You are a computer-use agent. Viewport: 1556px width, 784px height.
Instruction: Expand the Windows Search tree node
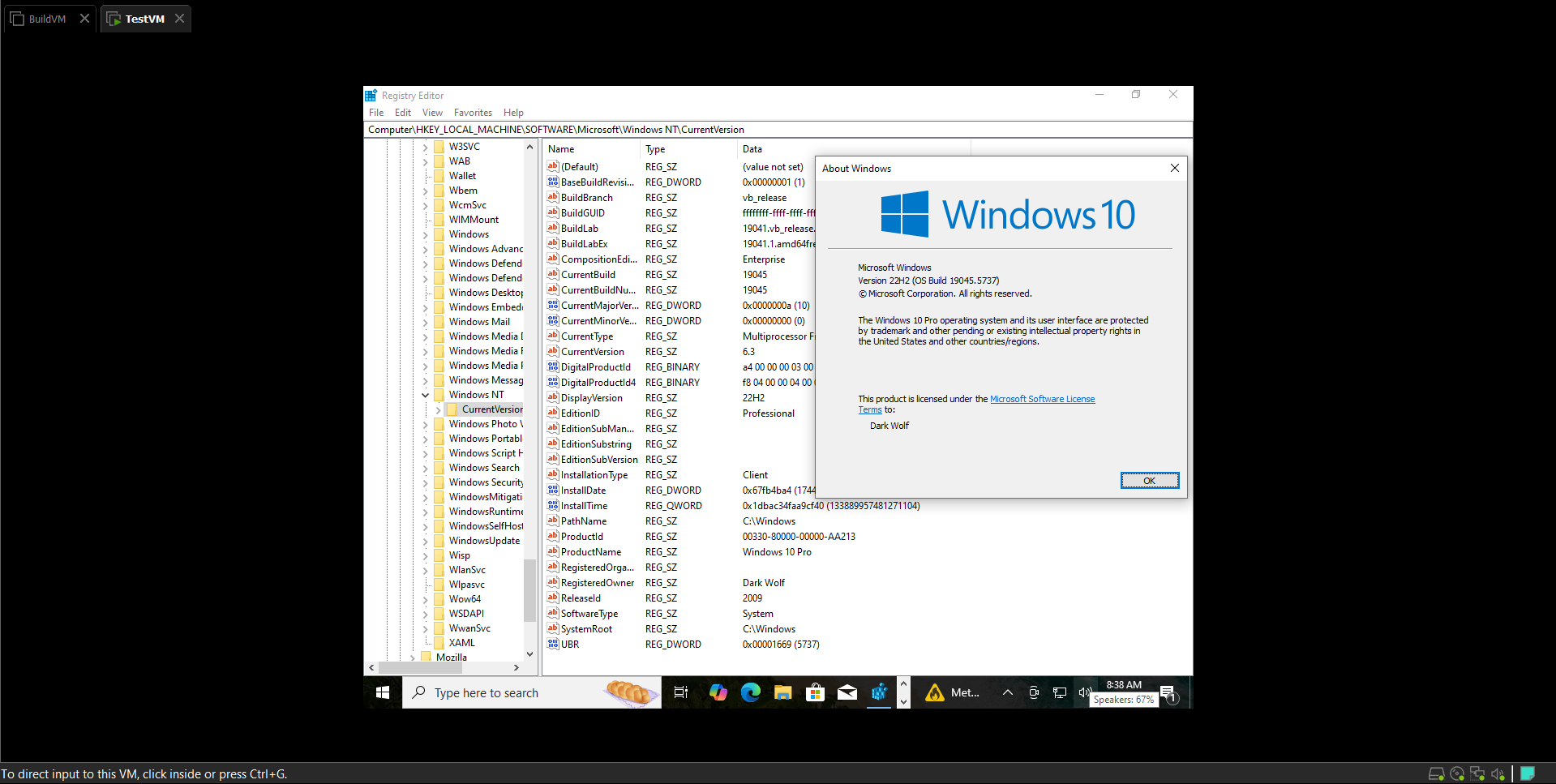[425, 468]
